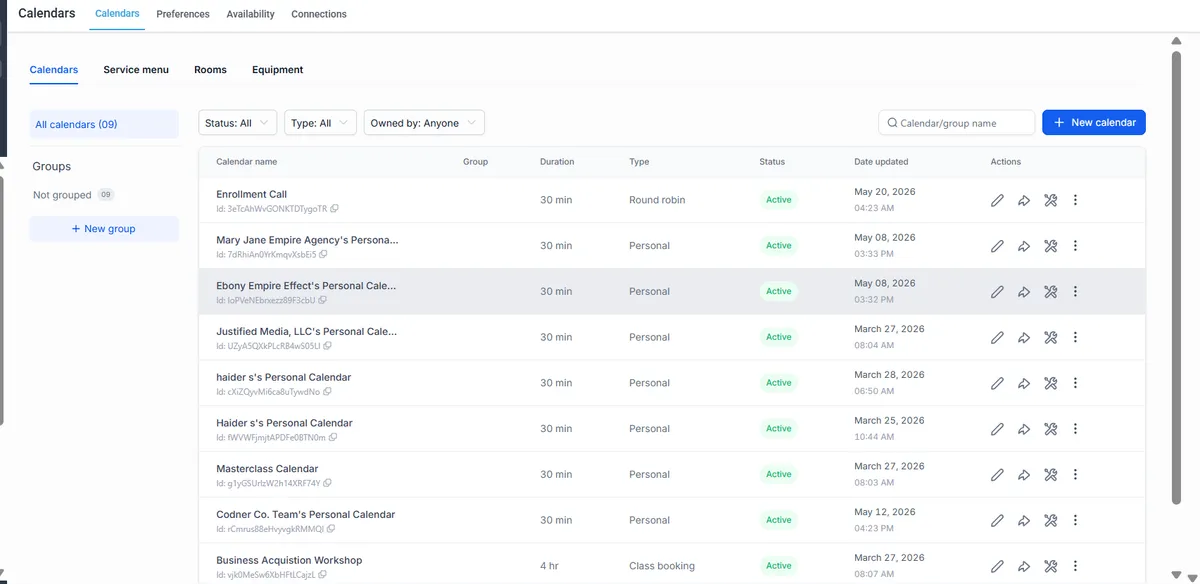This screenshot has height=584, width=1200.
Task: Open the Service menu sub-tab
Action: pyautogui.click(x=136, y=70)
